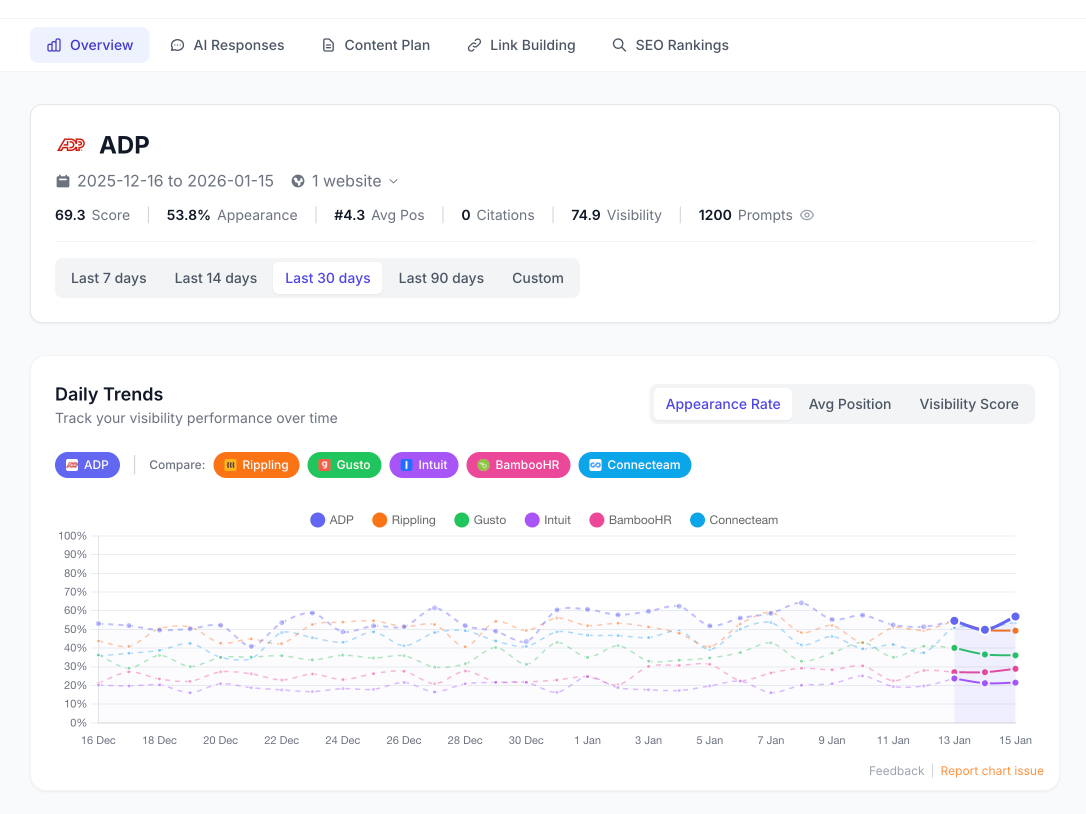Switch to the Visibility Score tab

[x=968, y=404]
